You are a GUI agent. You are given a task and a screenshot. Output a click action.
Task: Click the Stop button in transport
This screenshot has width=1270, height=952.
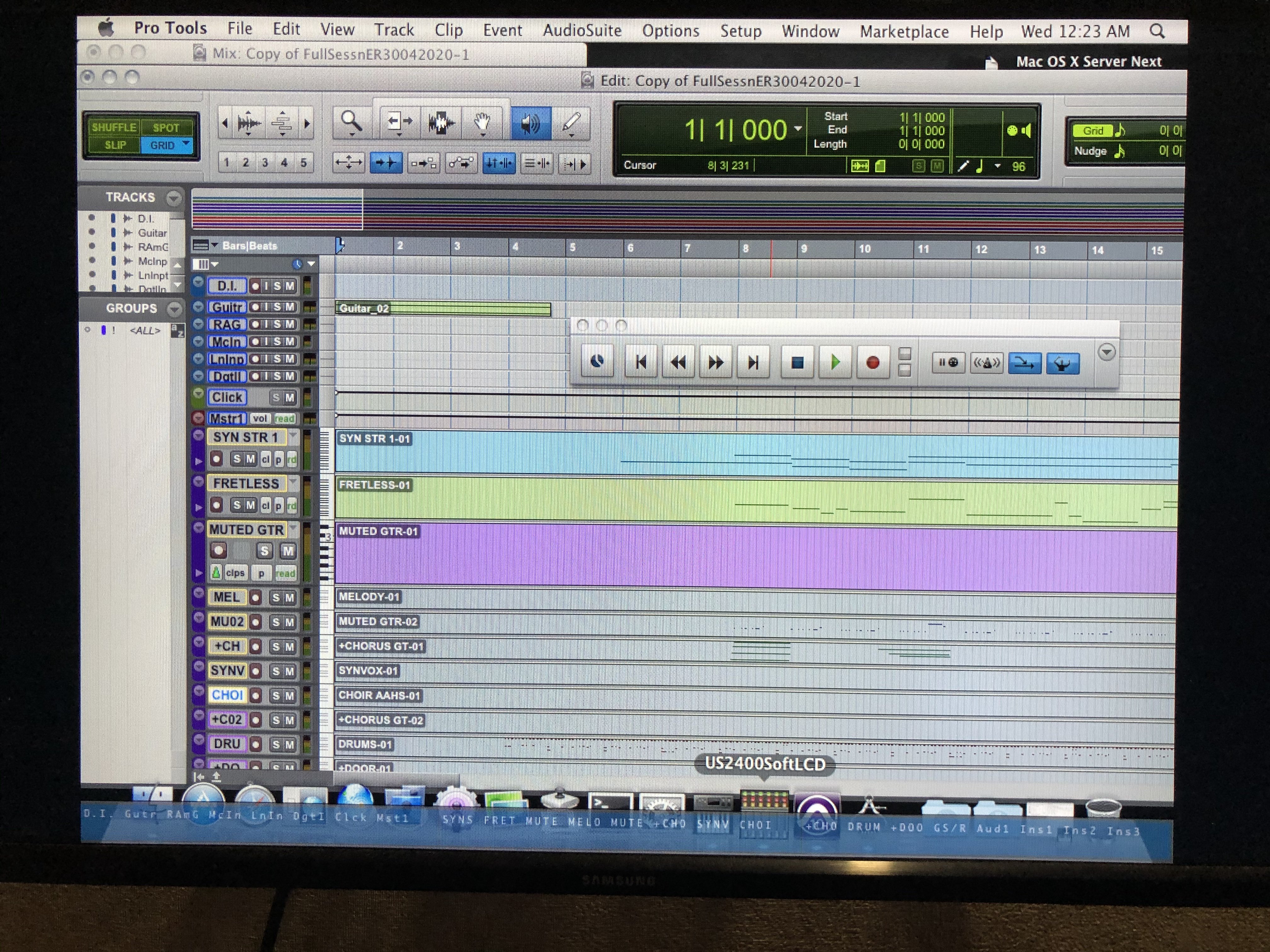click(797, 362)
